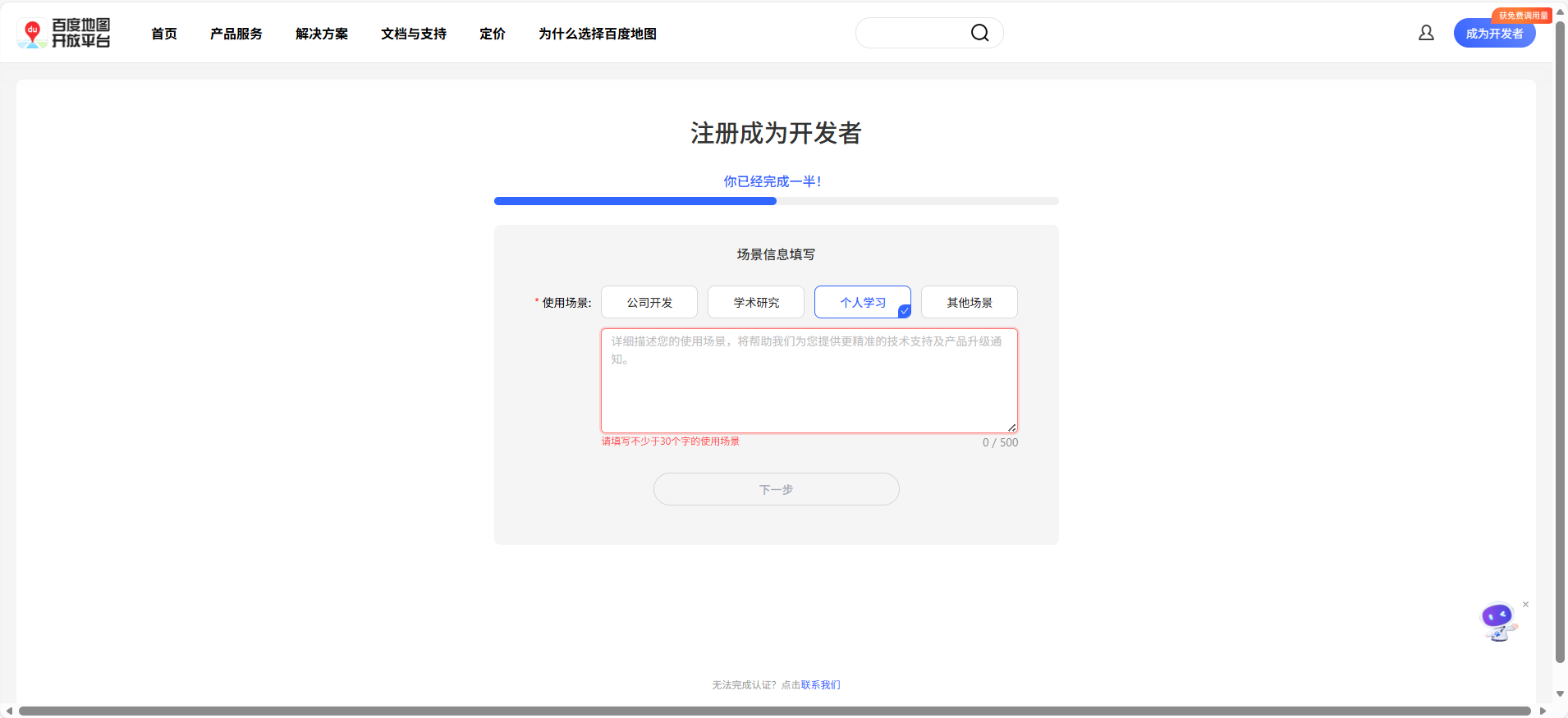1568x718 pixels.
Task: Click the robot assistant mascot icon
Action: pos(1497,622)
